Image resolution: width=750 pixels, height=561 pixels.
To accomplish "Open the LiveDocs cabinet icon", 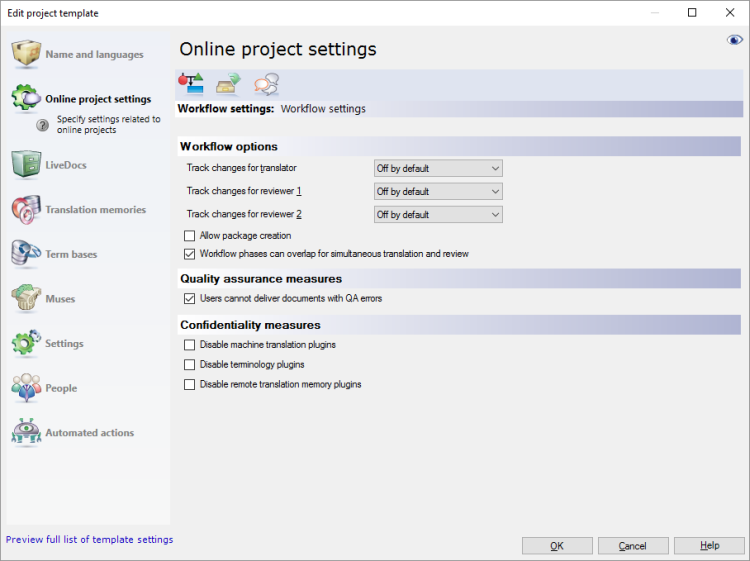I will pyautogui.click(x=26, y=164).
